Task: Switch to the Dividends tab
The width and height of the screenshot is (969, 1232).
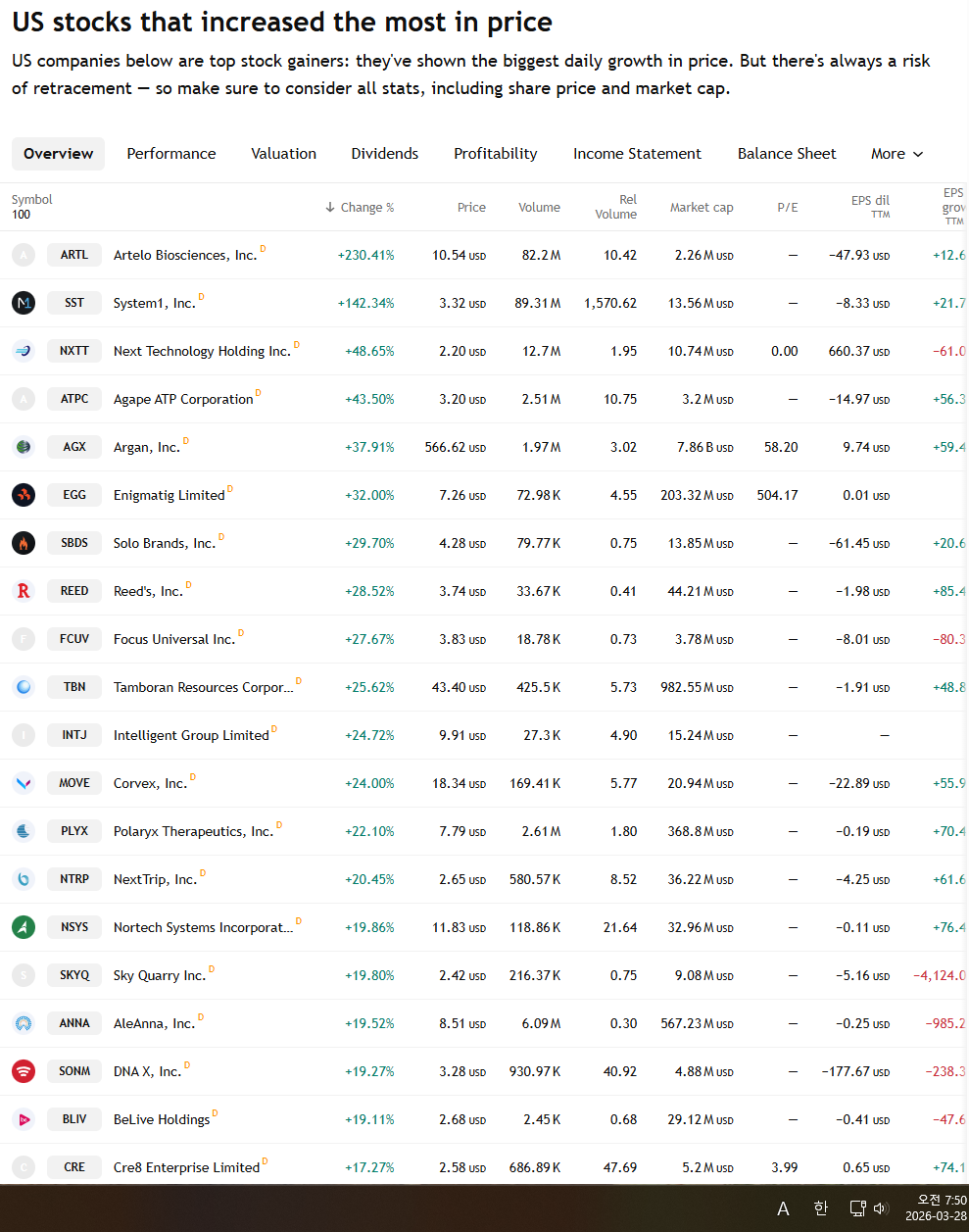Action: coord(385,154)
